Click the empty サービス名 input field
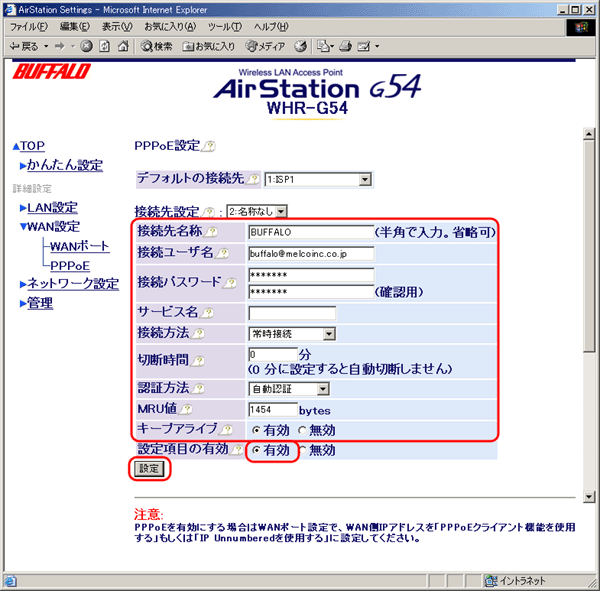Image resolution: width=600 pixels, height=591 pixels. pyautogui.click(x=292, y=313)
